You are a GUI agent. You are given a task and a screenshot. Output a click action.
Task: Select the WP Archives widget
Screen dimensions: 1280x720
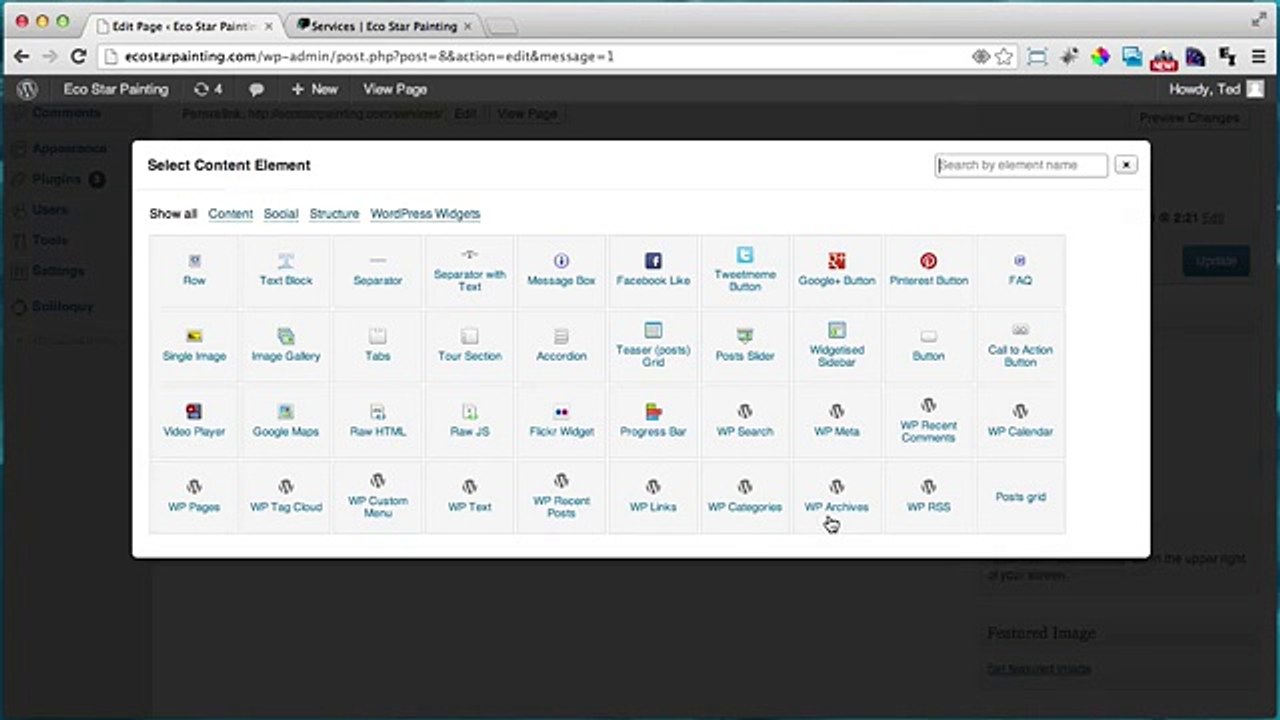(837, 497)
